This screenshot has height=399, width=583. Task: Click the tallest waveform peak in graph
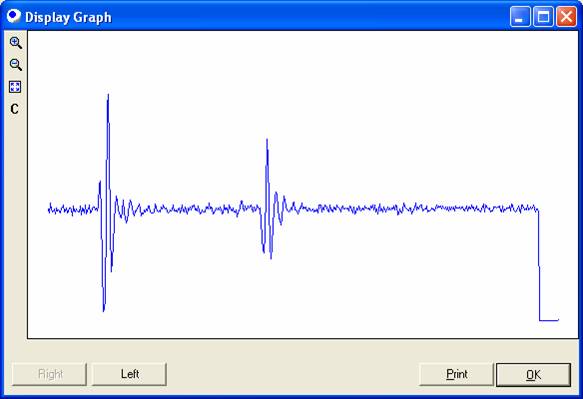(x=108, y=96)
